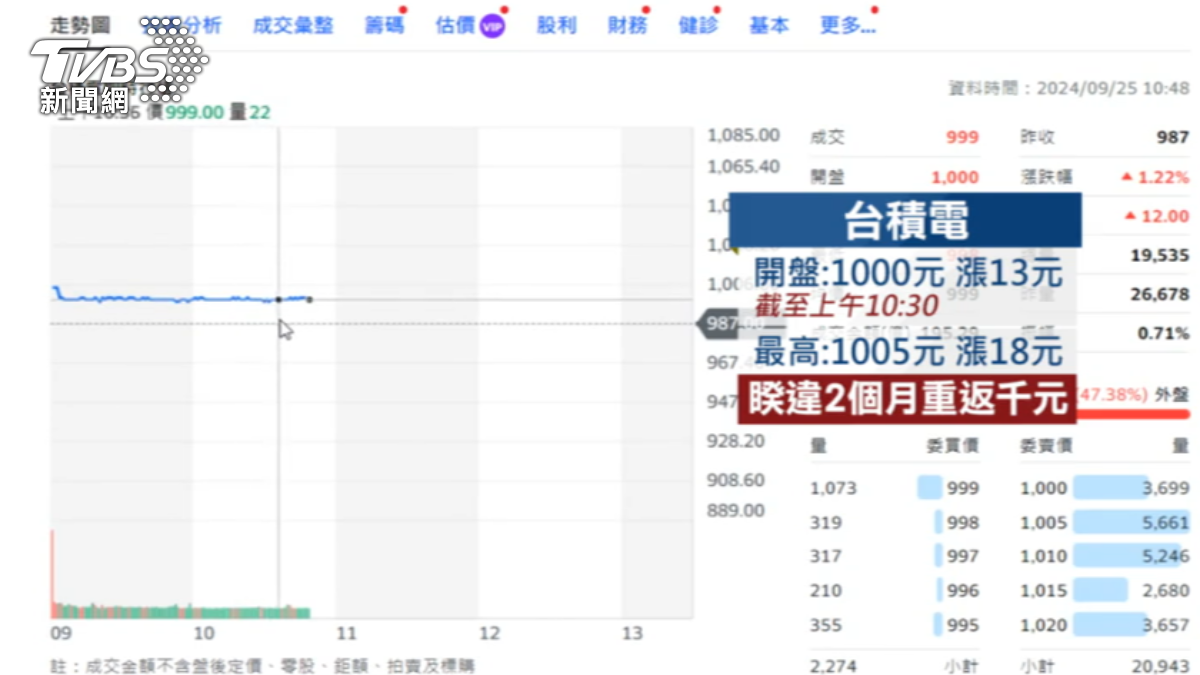Click the purple VIP badge icon

[492, 26]
